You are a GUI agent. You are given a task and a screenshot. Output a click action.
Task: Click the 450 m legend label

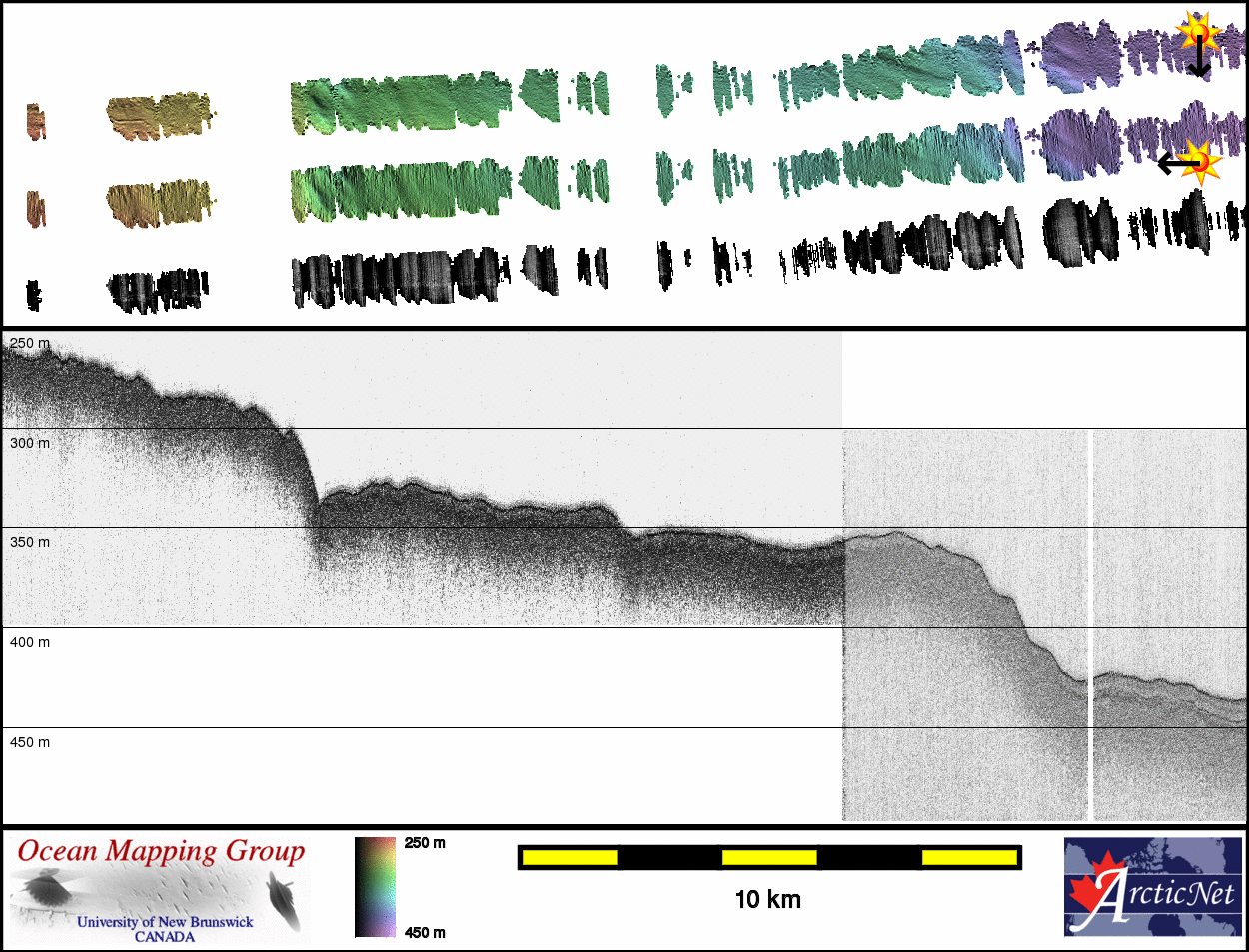(x=425, y=933)
